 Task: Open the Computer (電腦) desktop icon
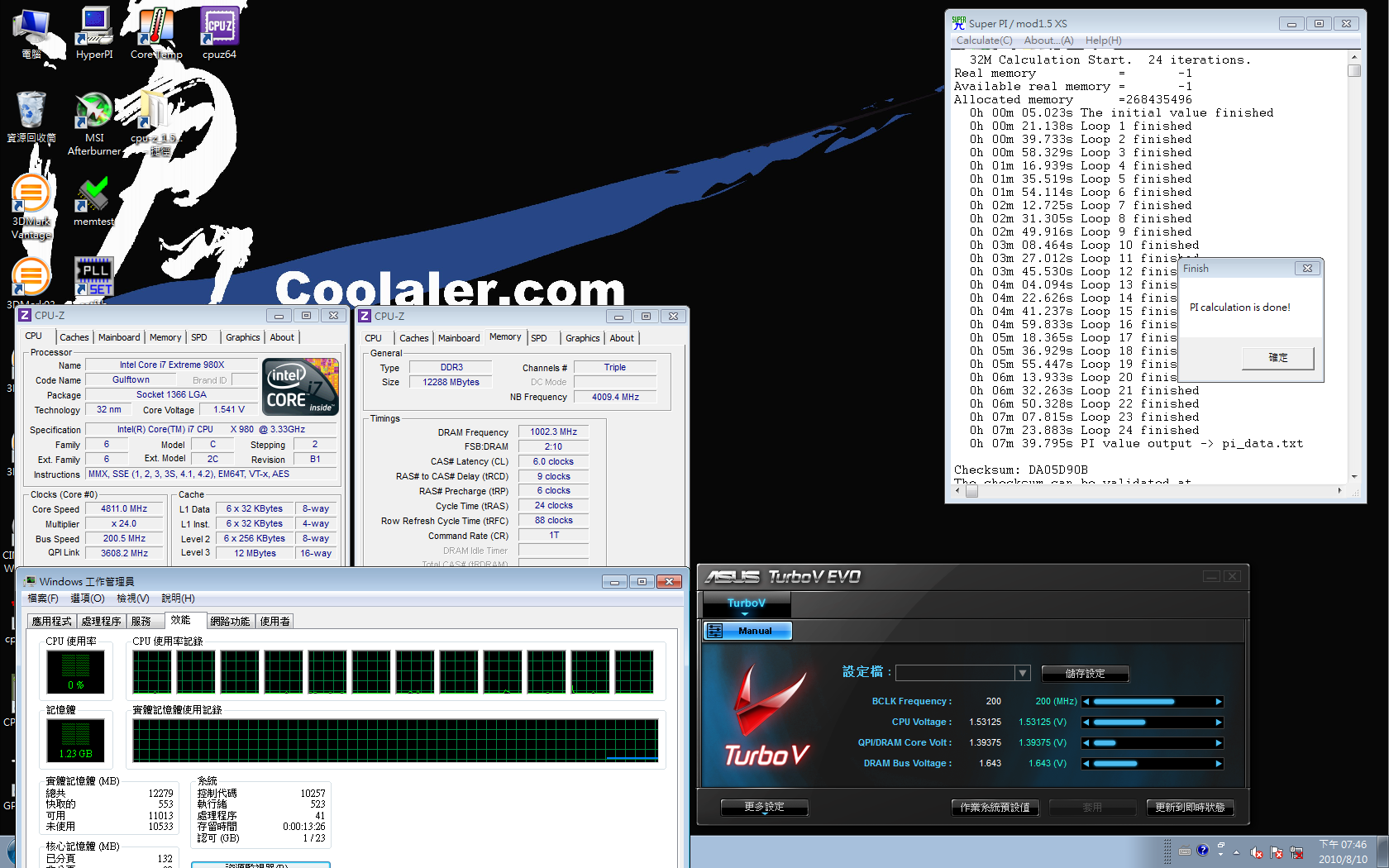[x=31, y=33]
